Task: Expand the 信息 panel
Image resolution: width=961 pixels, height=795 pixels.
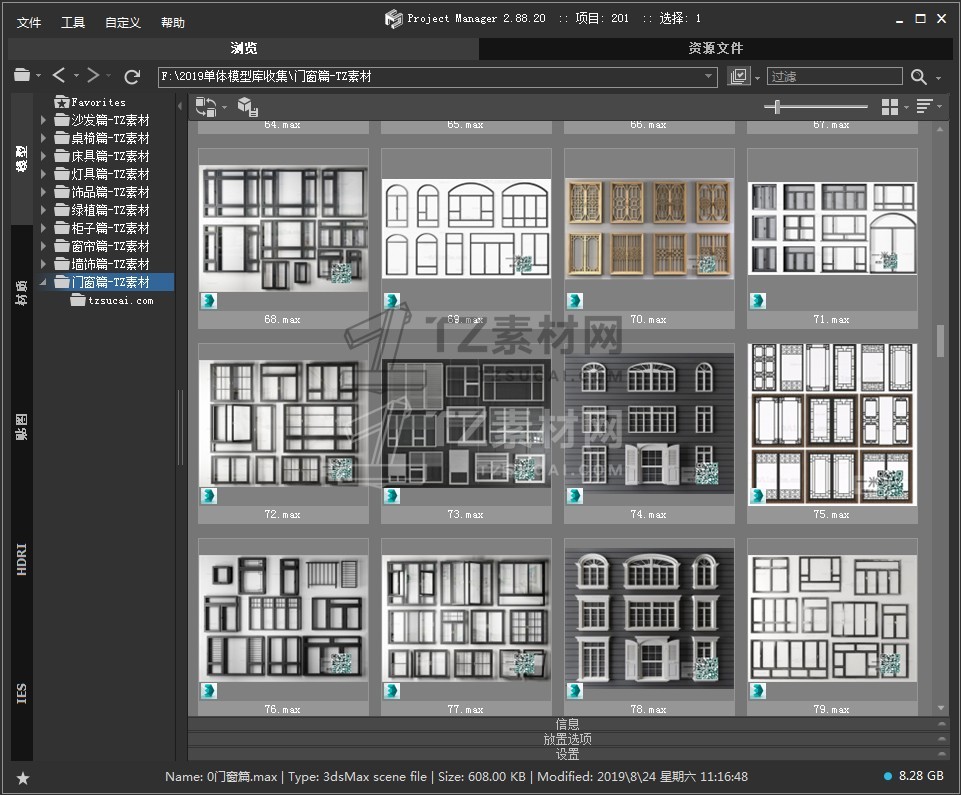Action: tap(567, 724)
